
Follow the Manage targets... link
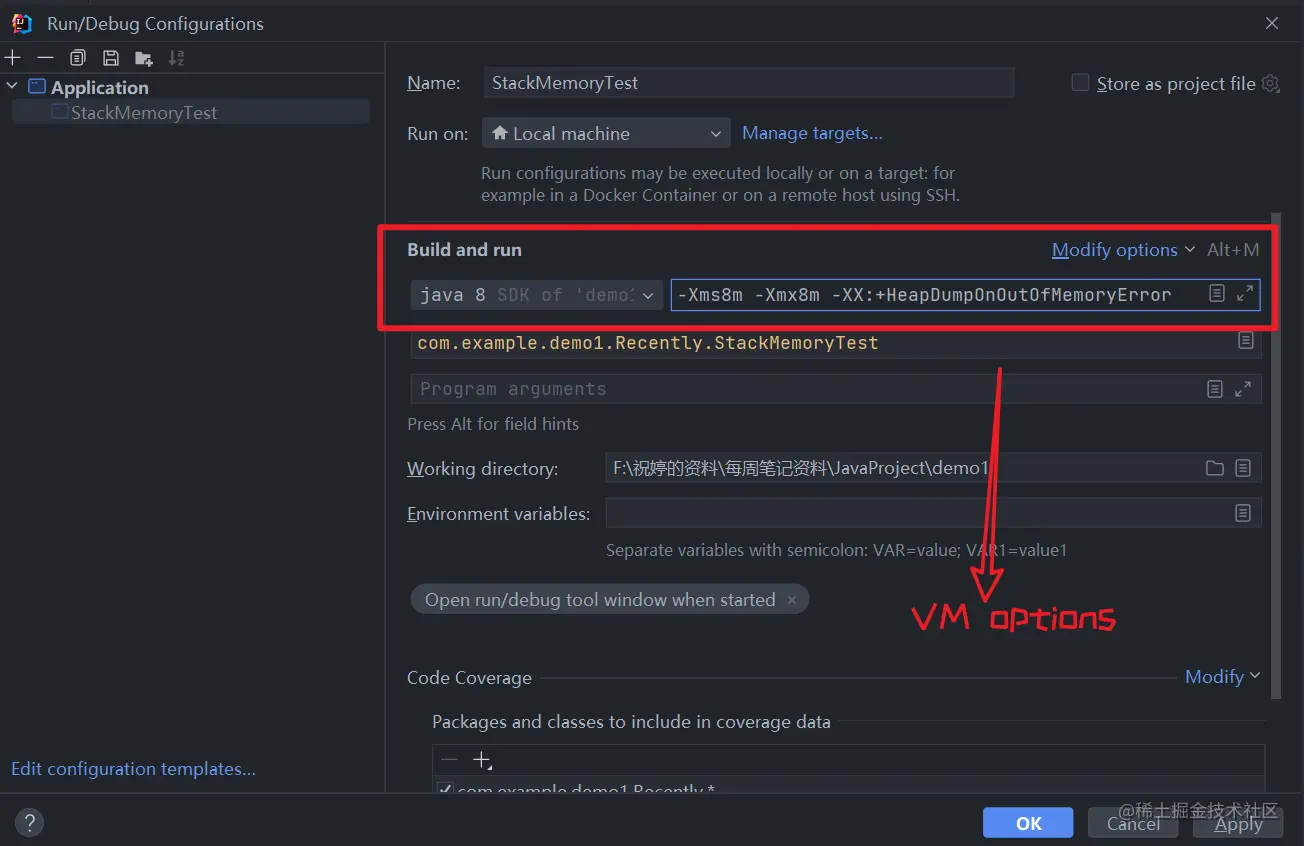(812, 133)
